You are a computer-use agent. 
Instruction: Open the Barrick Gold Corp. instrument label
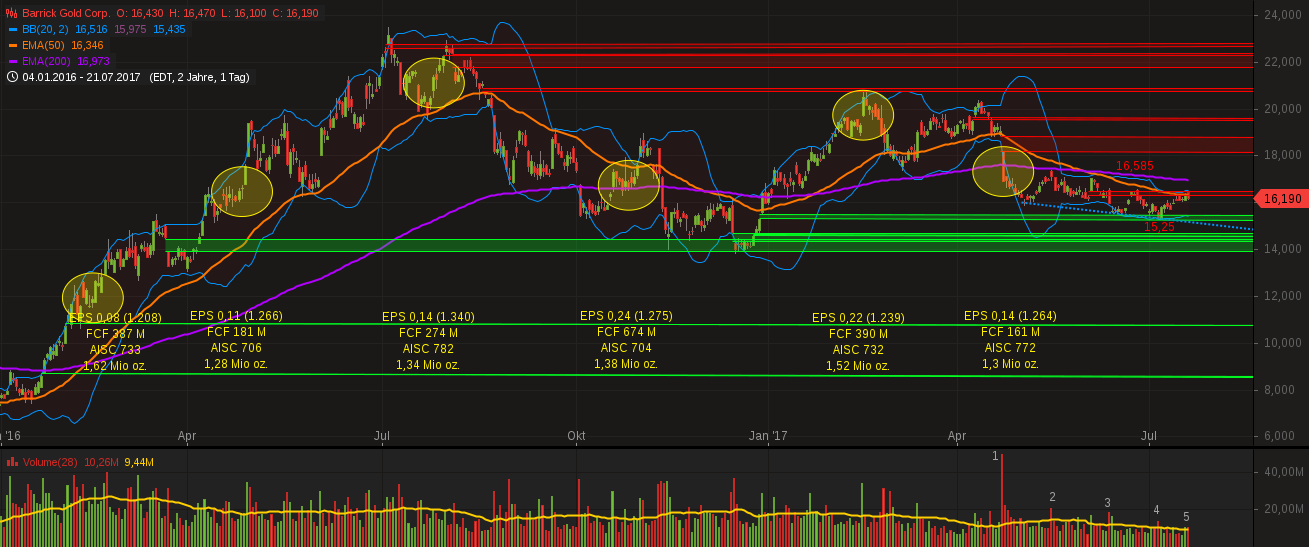pyautogui.click(x=64, y=13)
